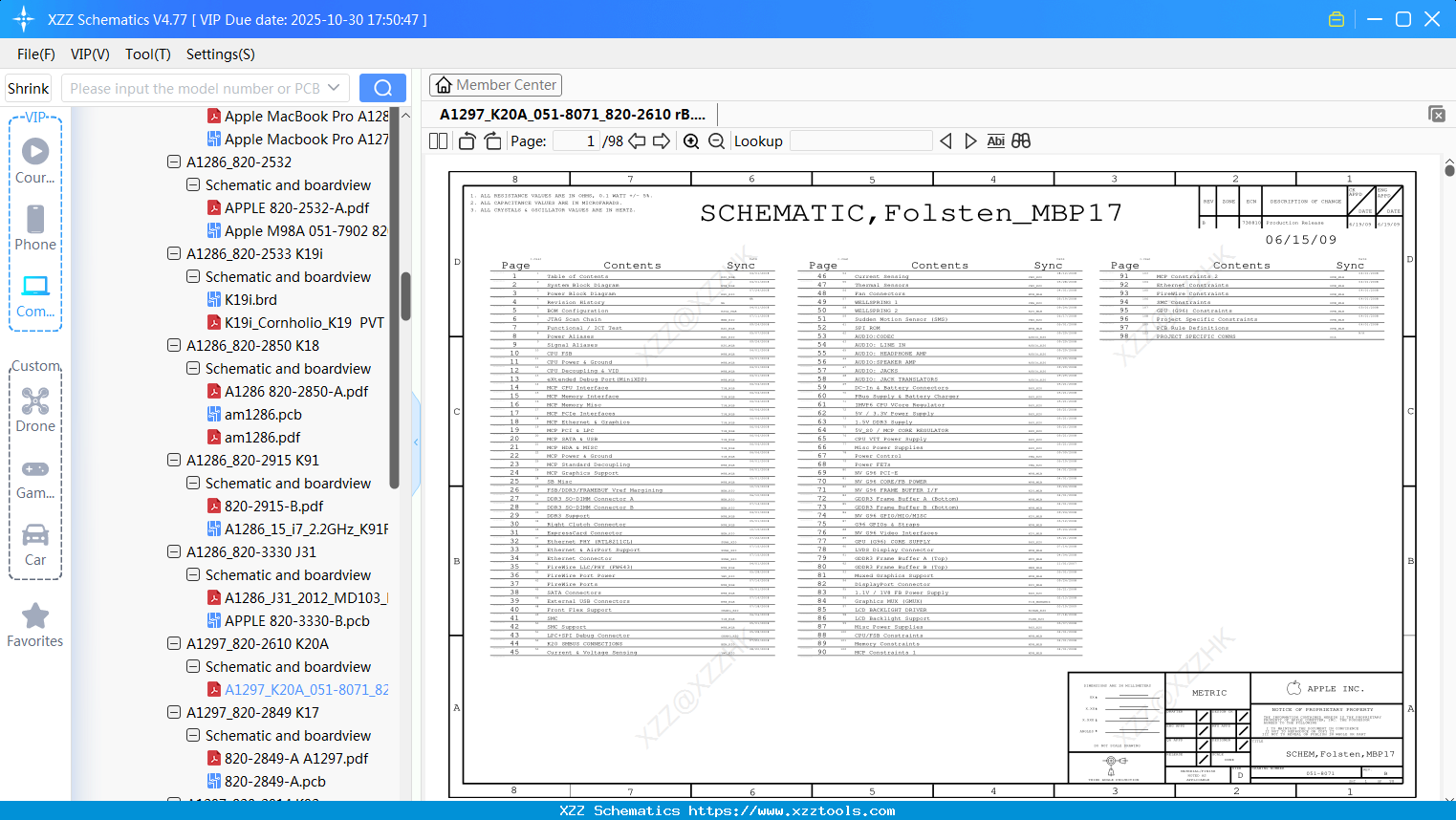Select the A1297_K20A_051-8071 document tab

pos(573,114)
